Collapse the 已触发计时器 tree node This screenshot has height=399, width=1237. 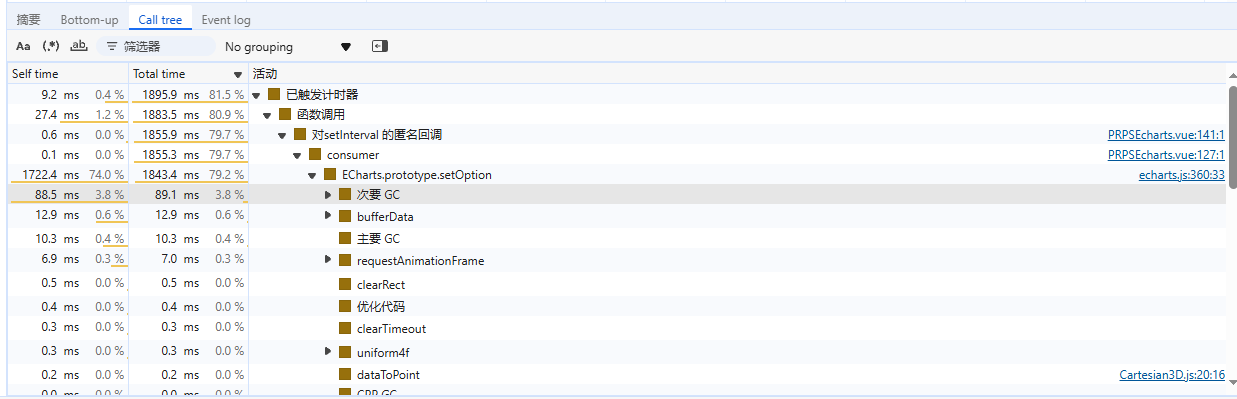pos(257,95)
